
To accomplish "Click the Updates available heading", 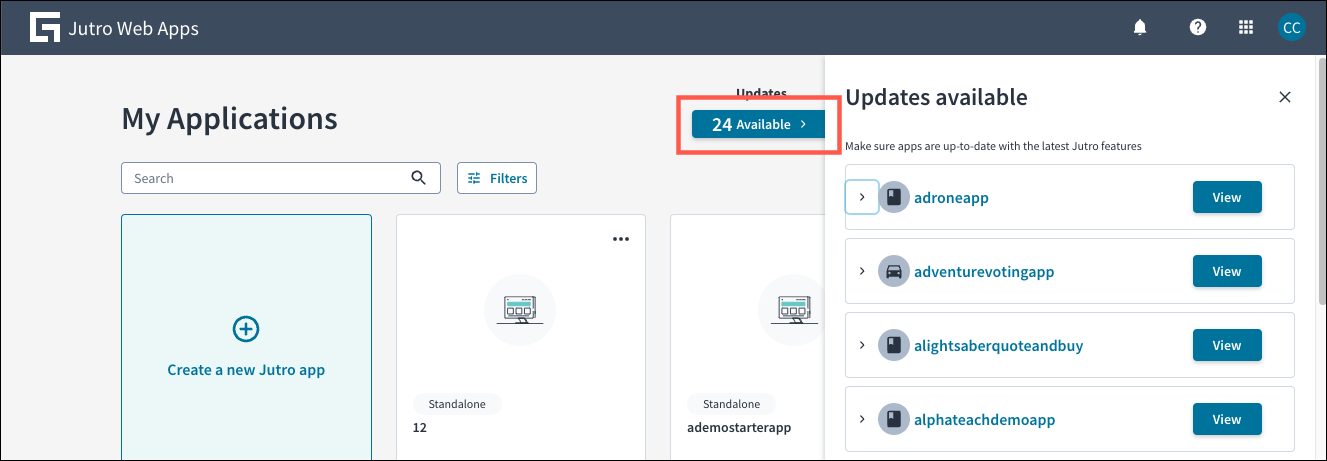I will tap(936, 97).
